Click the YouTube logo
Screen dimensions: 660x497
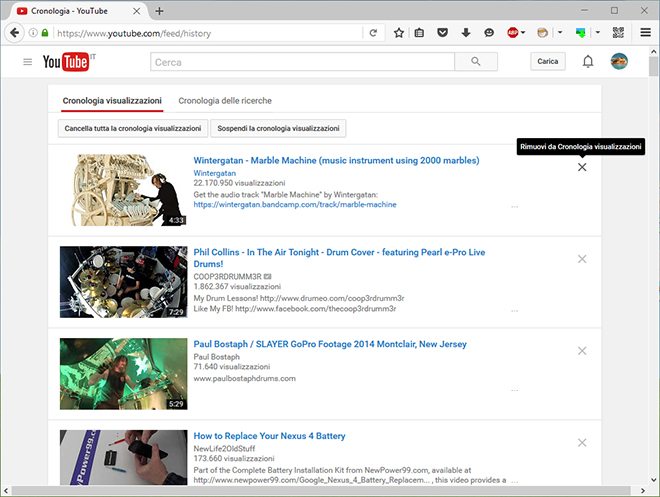[x=66, y=62]
